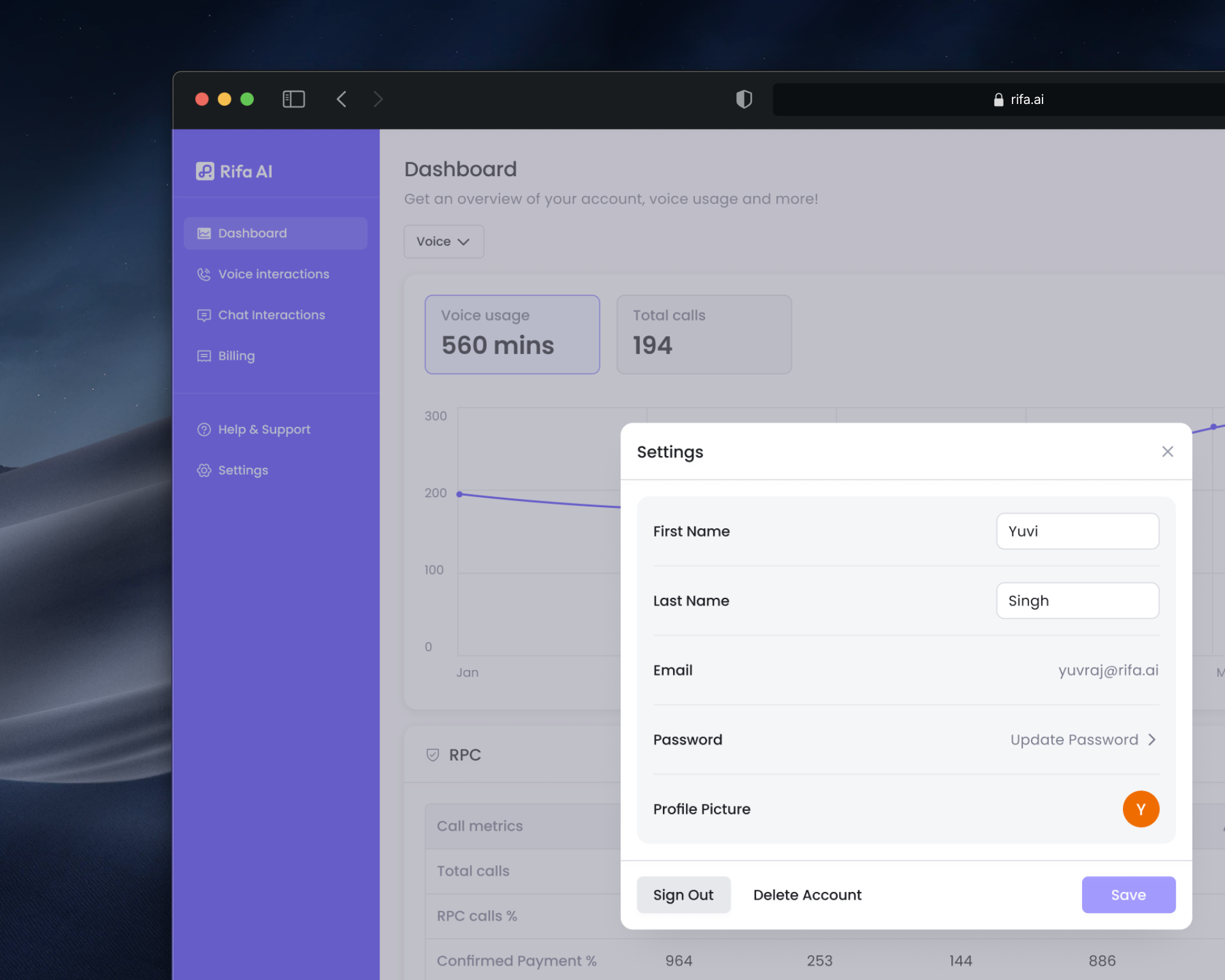
Task: Select Voice interactions in the navigation menu
Action: 273,274
